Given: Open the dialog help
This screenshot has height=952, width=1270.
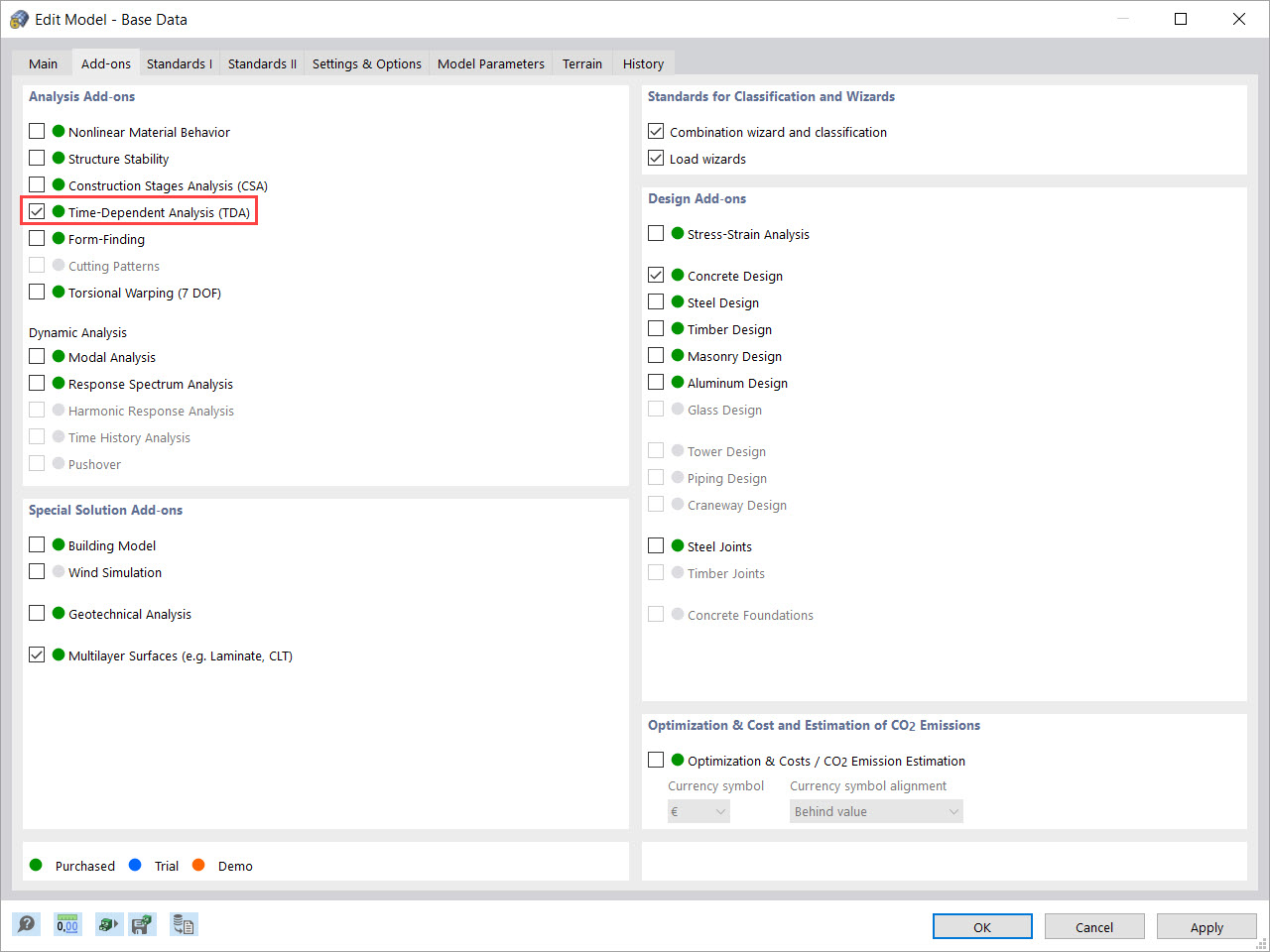Looking at the screenshot, I should (27, 924).
